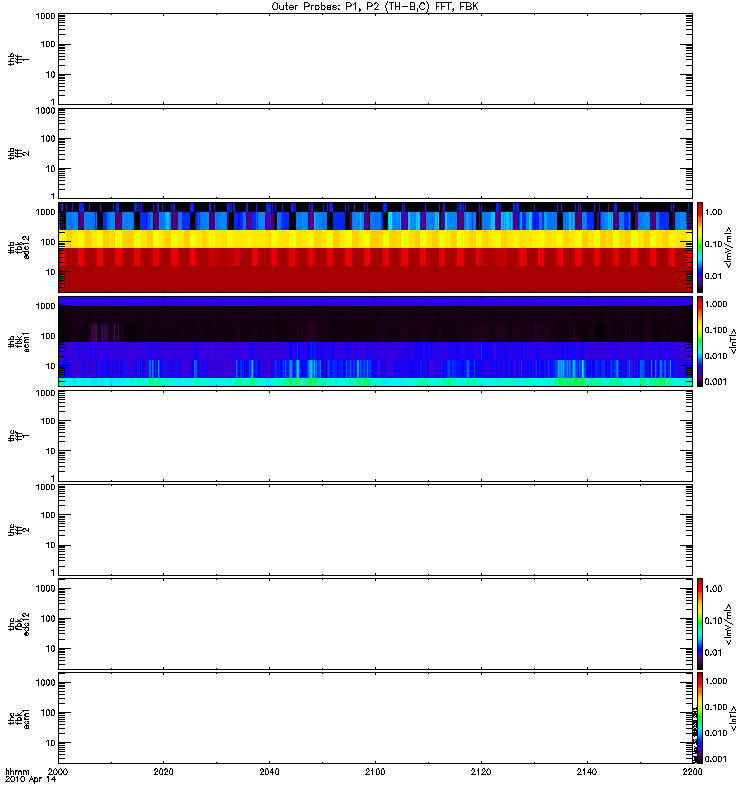
Task: Select the 'thb fff 1' axis label
Action: (18, 59)
